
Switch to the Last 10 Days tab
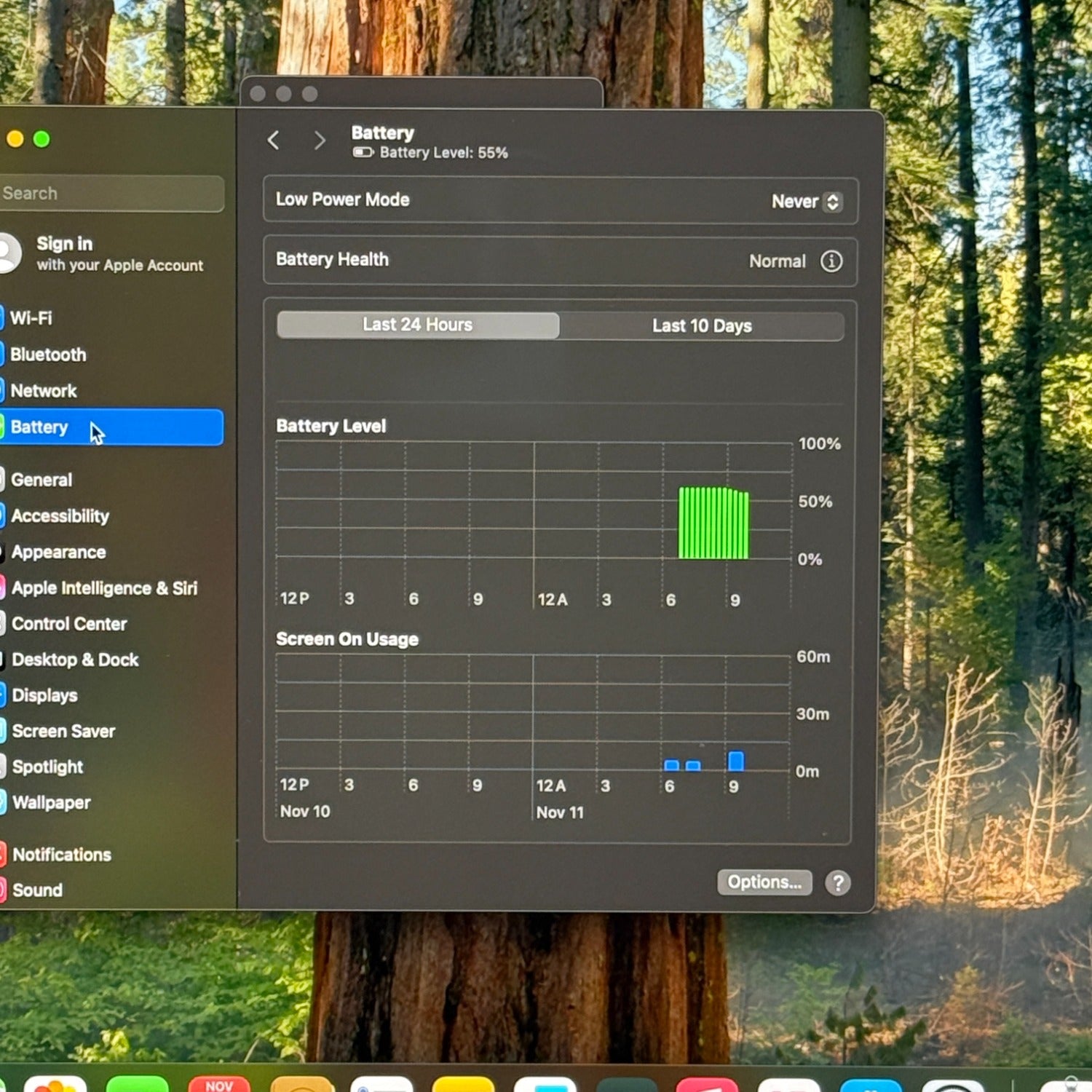702,326
